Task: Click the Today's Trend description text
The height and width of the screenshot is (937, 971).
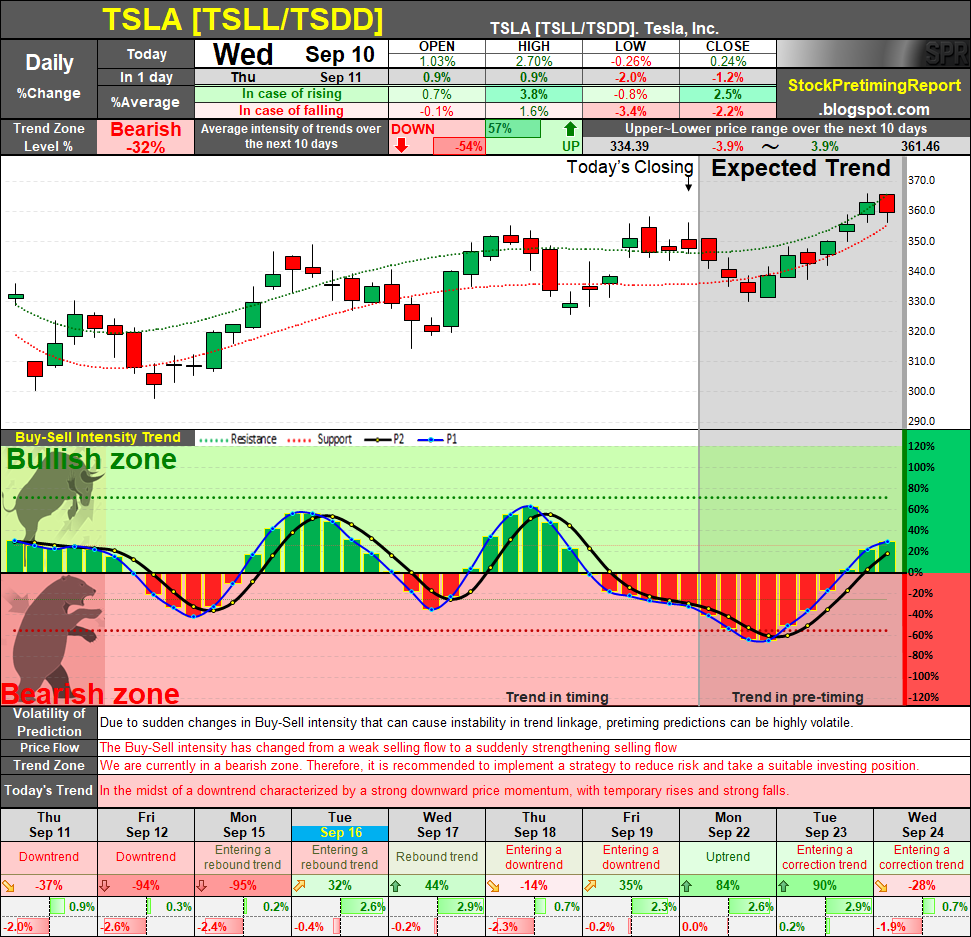Action: tap(444, 791)
